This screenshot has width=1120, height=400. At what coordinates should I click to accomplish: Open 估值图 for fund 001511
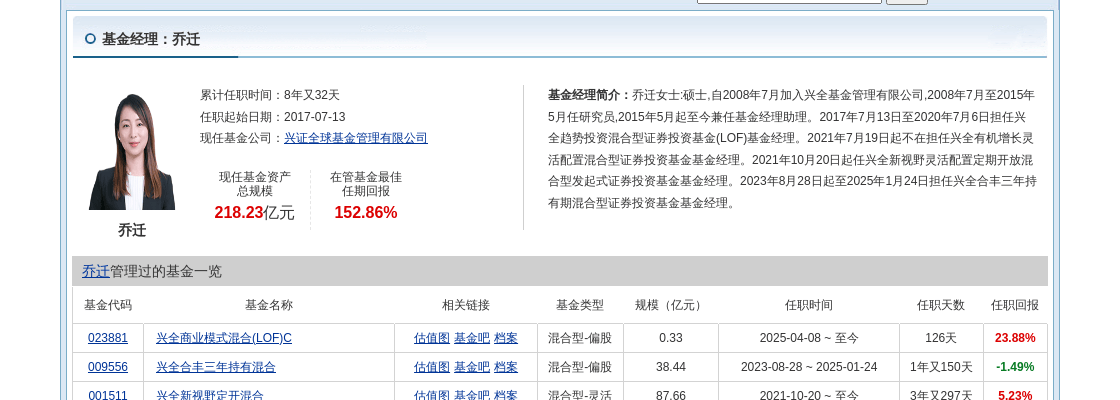(431, 395)
